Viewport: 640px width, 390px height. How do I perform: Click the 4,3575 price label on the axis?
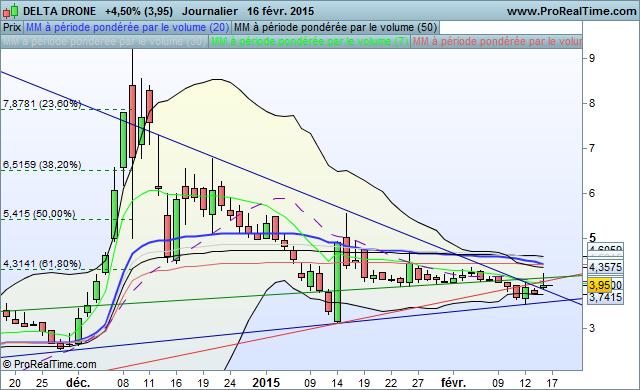point(605,267)
